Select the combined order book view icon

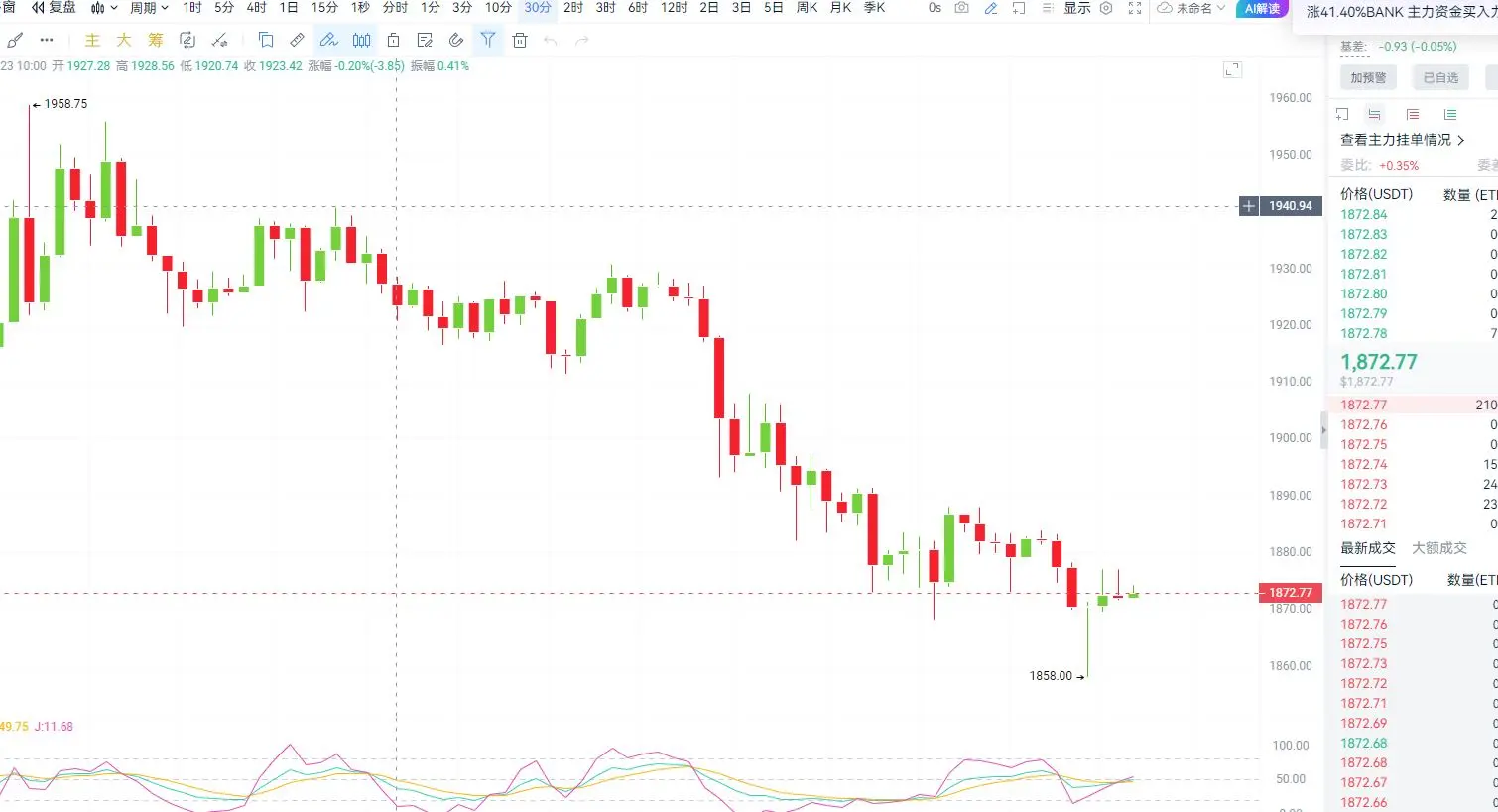point(1374,115)
